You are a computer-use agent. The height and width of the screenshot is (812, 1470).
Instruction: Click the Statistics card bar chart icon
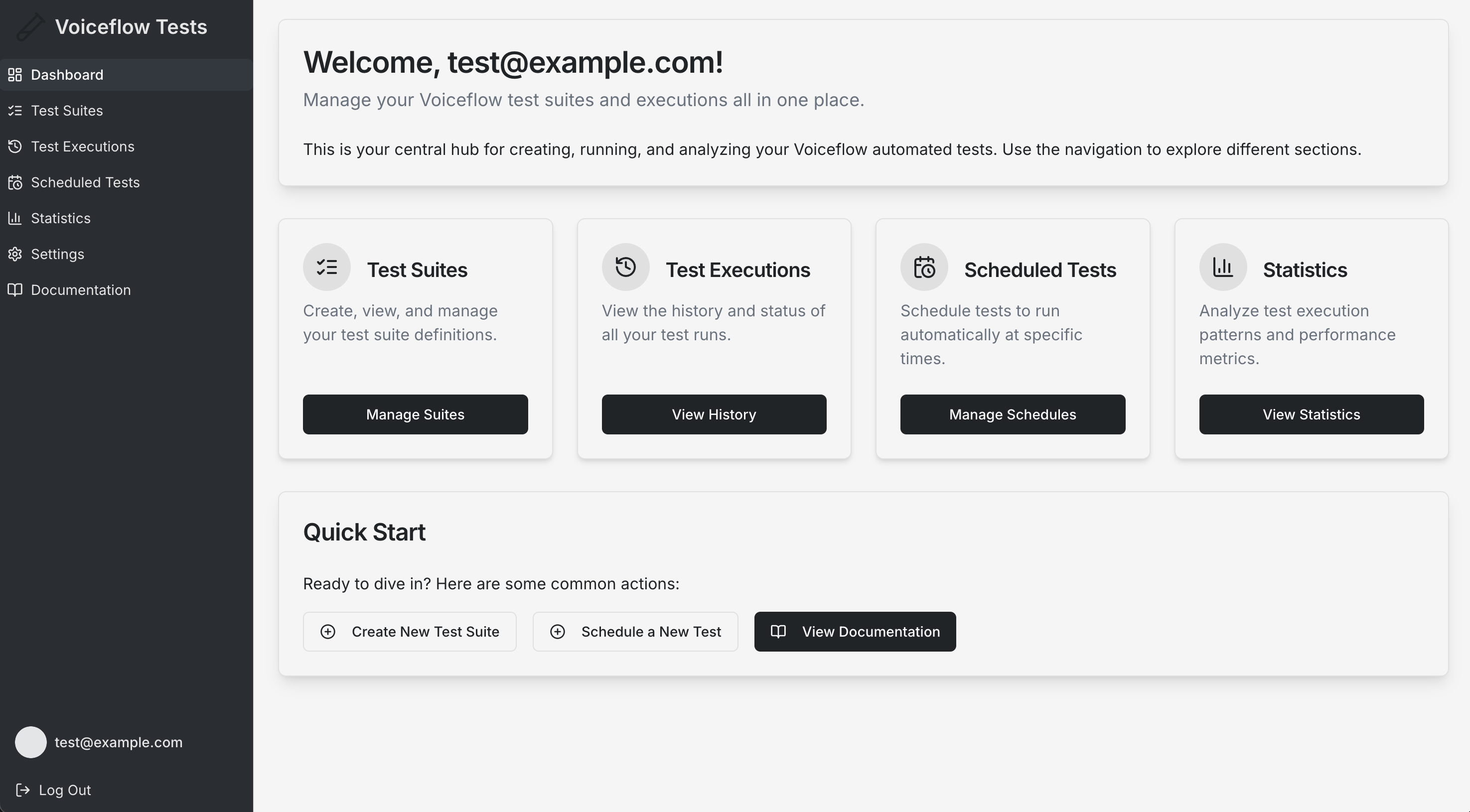1223,267
